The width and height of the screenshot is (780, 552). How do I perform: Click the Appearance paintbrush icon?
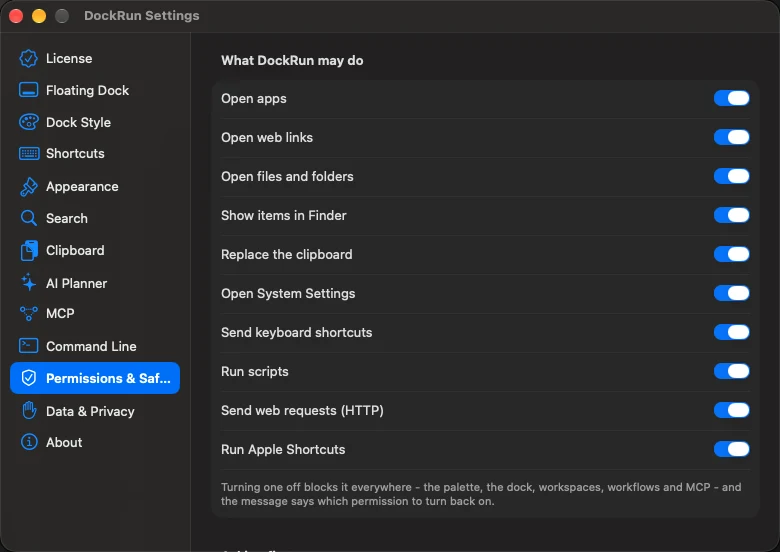(28, 186)
